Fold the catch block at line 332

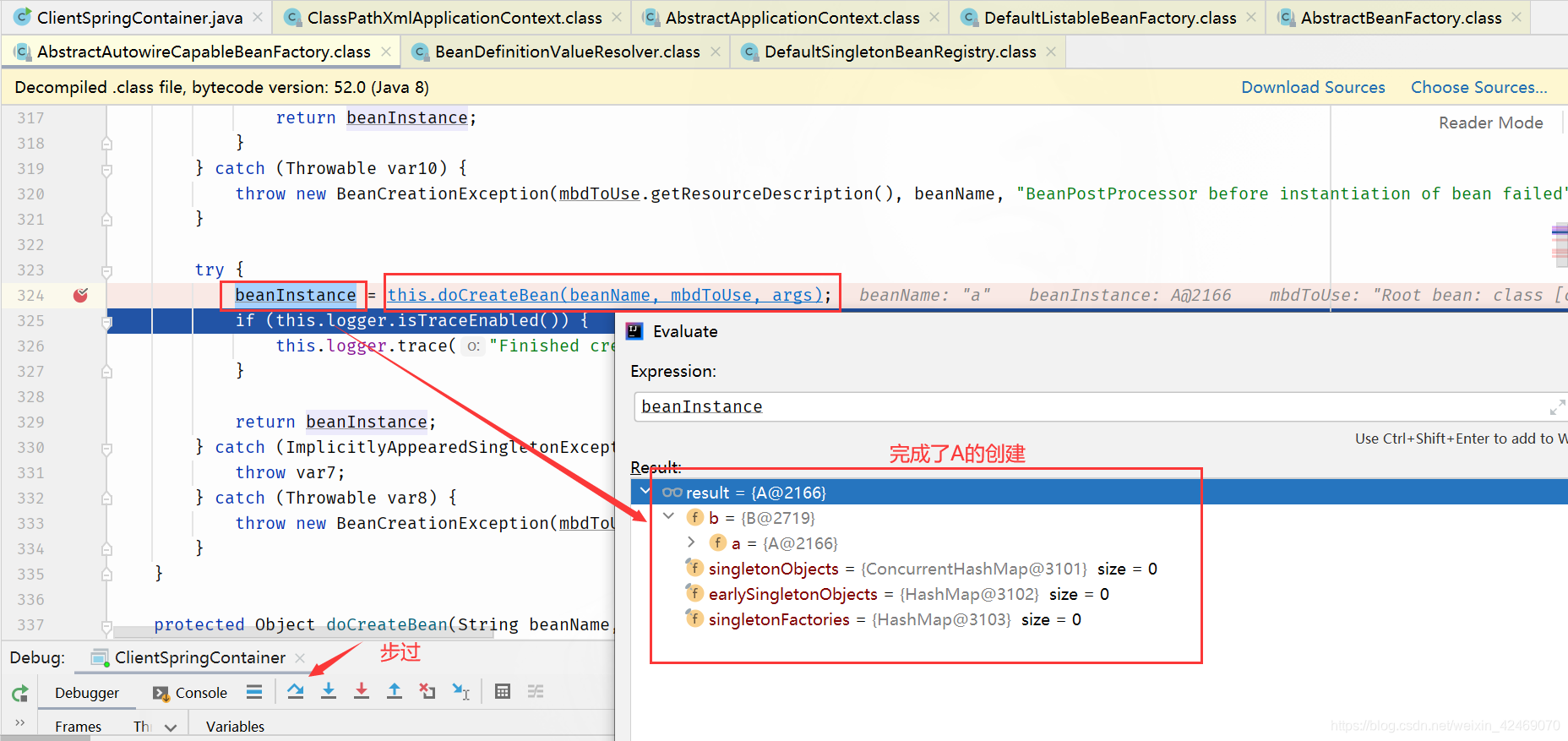[x=106, y=499]
